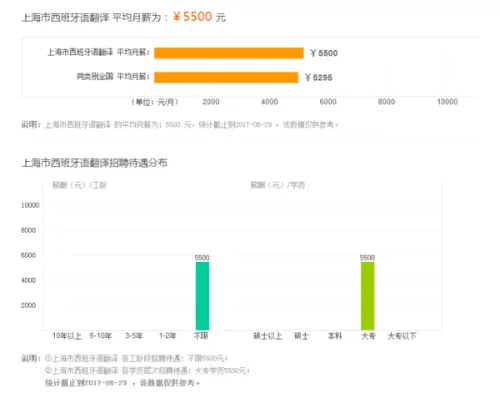
Task: Click the 不限 category label
Action: [x=201, y=336]
